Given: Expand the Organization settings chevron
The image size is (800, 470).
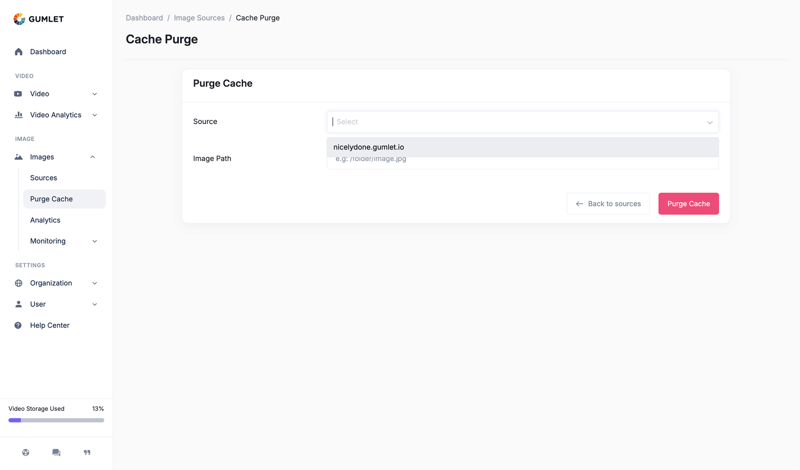Looking at the screenshot, I should [x=94, y=283].
